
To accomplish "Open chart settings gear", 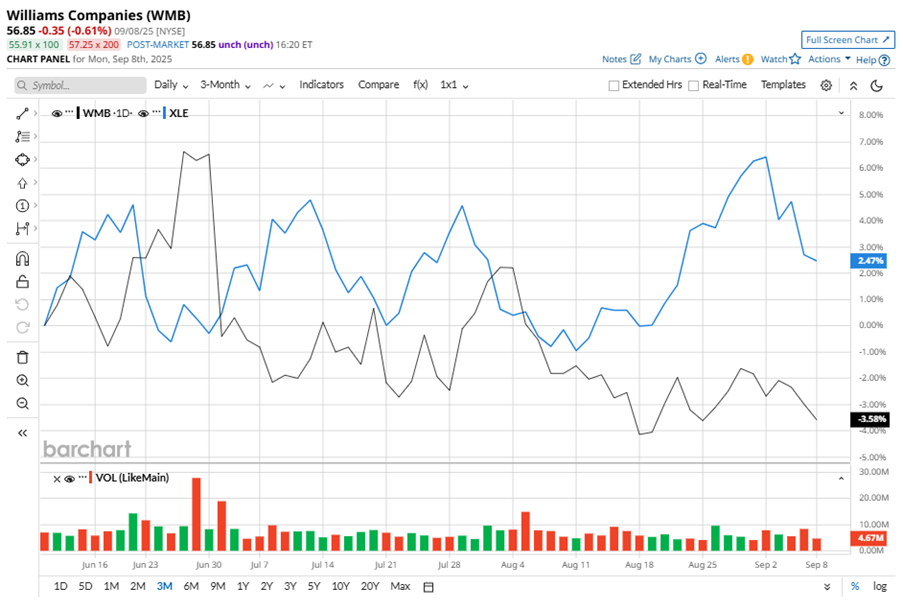I will coord(826,85).
